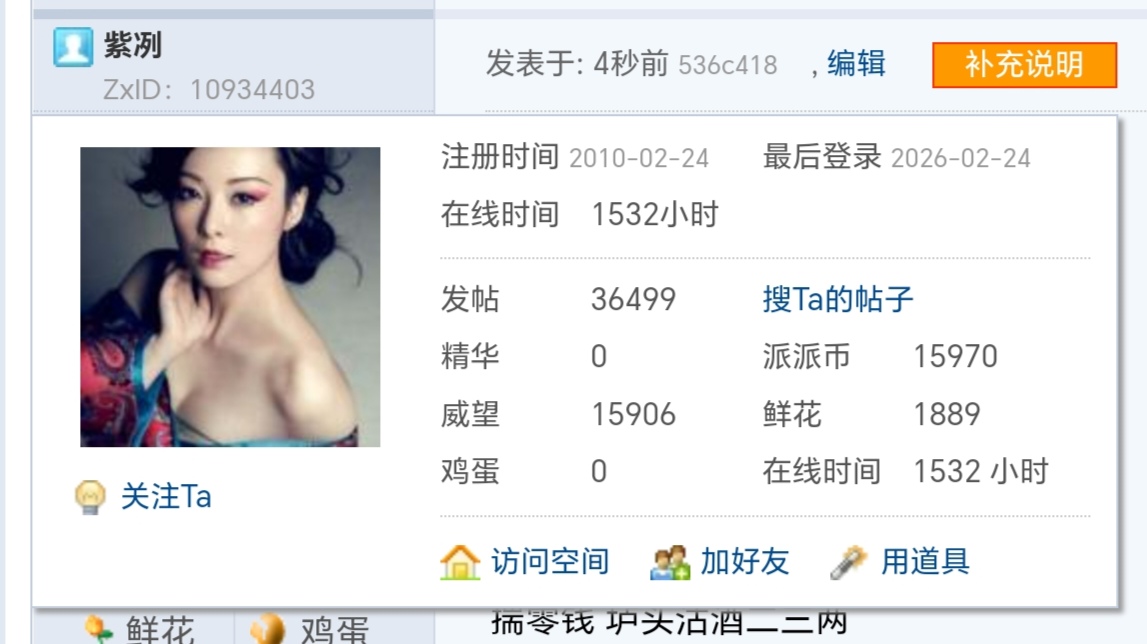This screenshot has height=644, width=1147.
Task: Click the flower icon beside 鲜花
Action: point(99,629)
